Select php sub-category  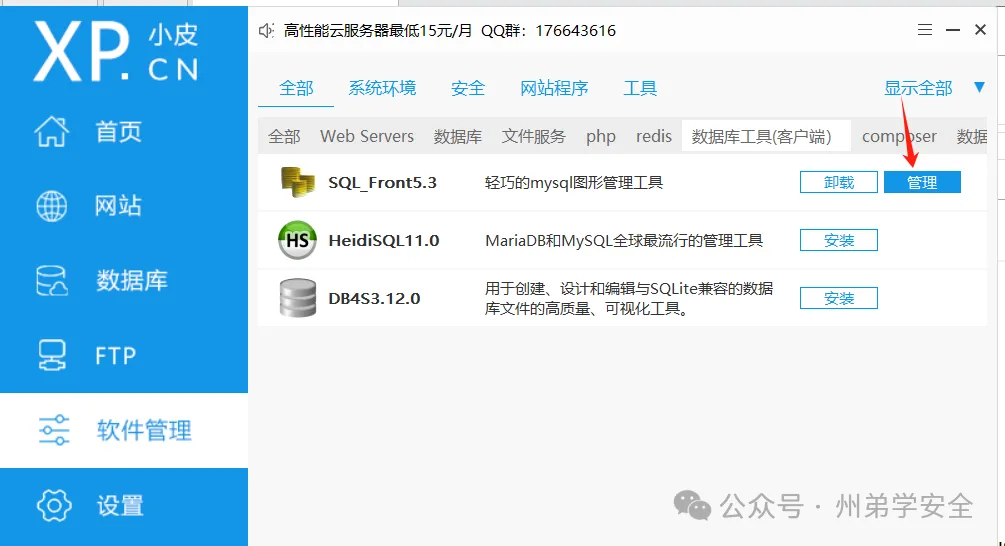601,136
